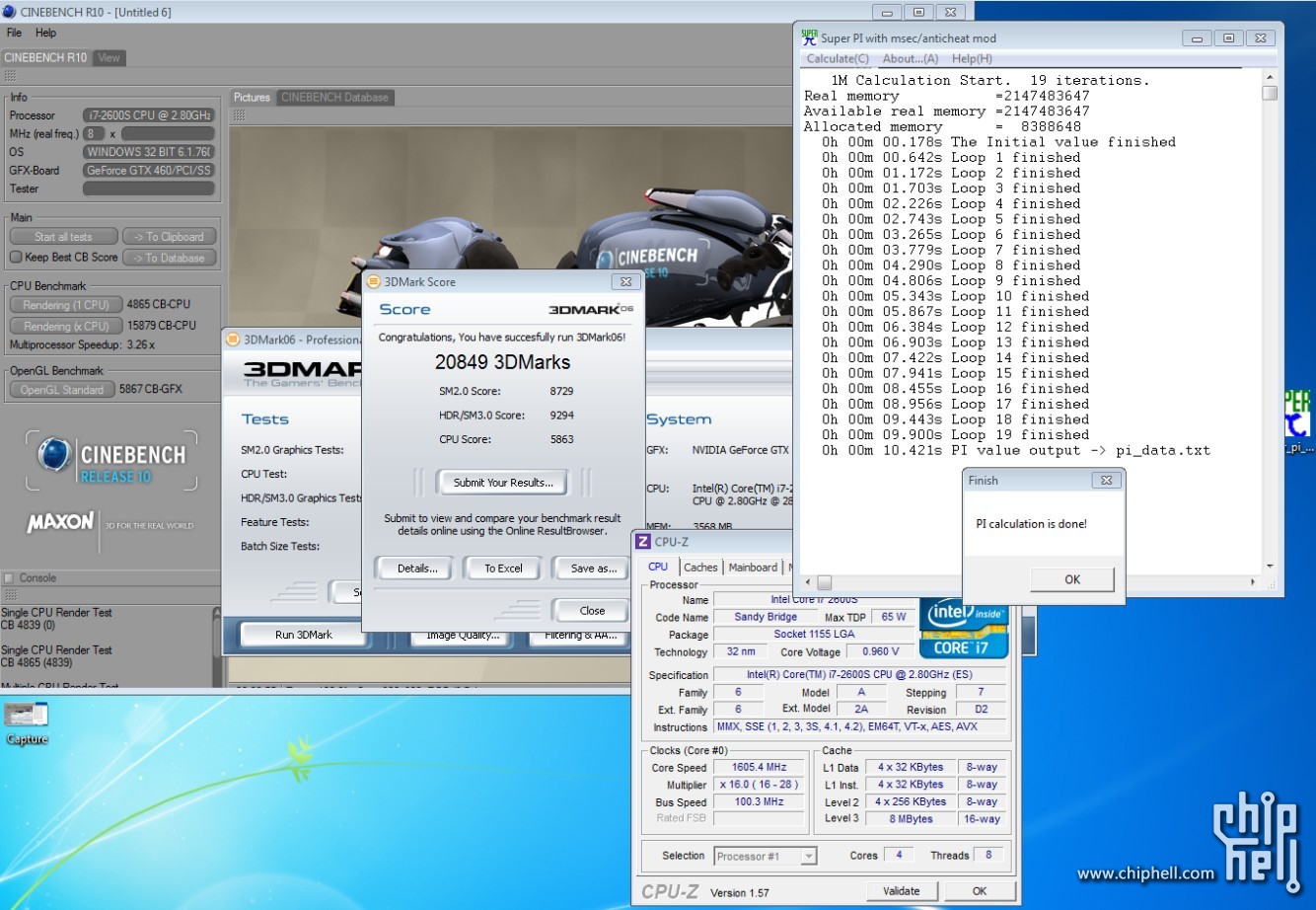Open the File menu in Cinebench

[15, 33]
